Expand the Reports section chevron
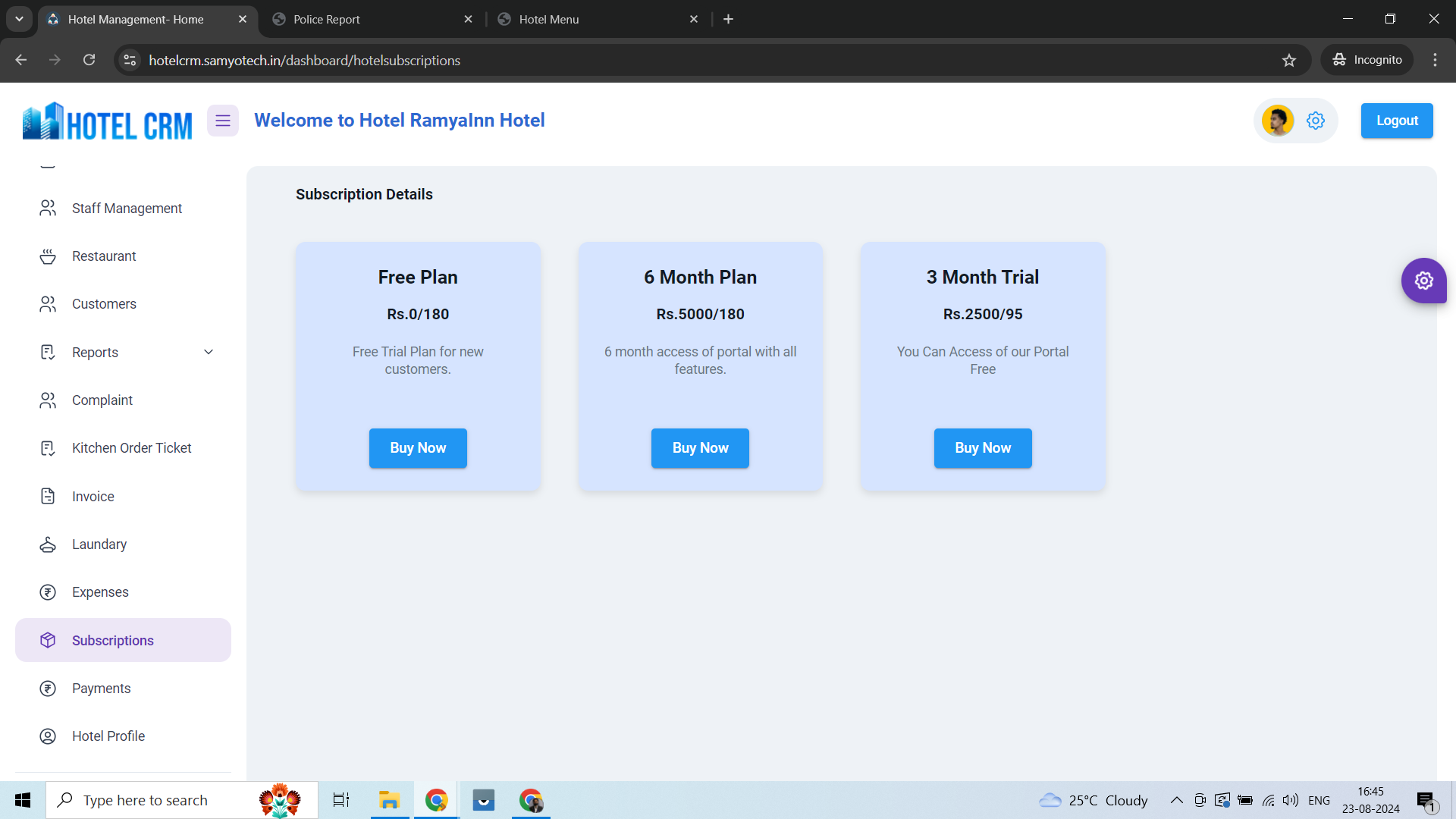Screen dimensions: 1456x819 click(x=209, y=351)
